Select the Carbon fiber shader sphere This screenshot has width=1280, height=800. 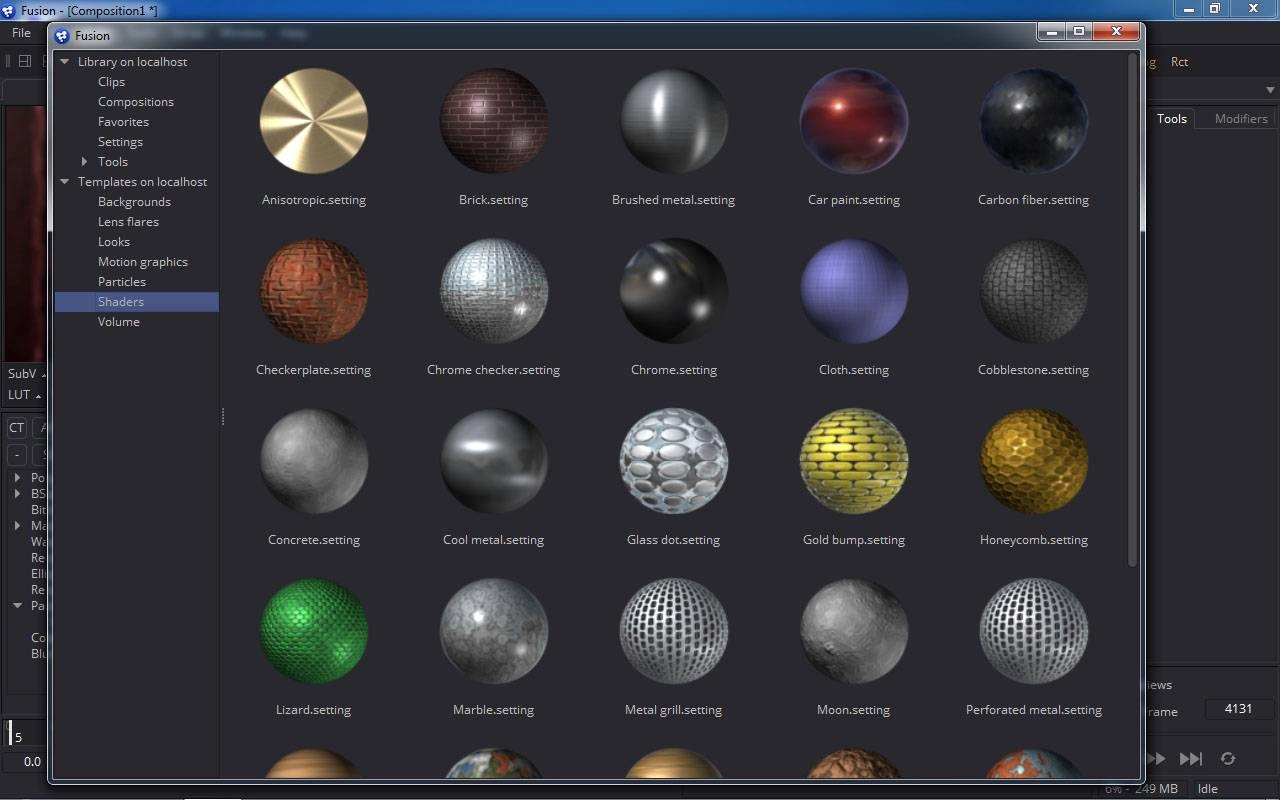1034,121
